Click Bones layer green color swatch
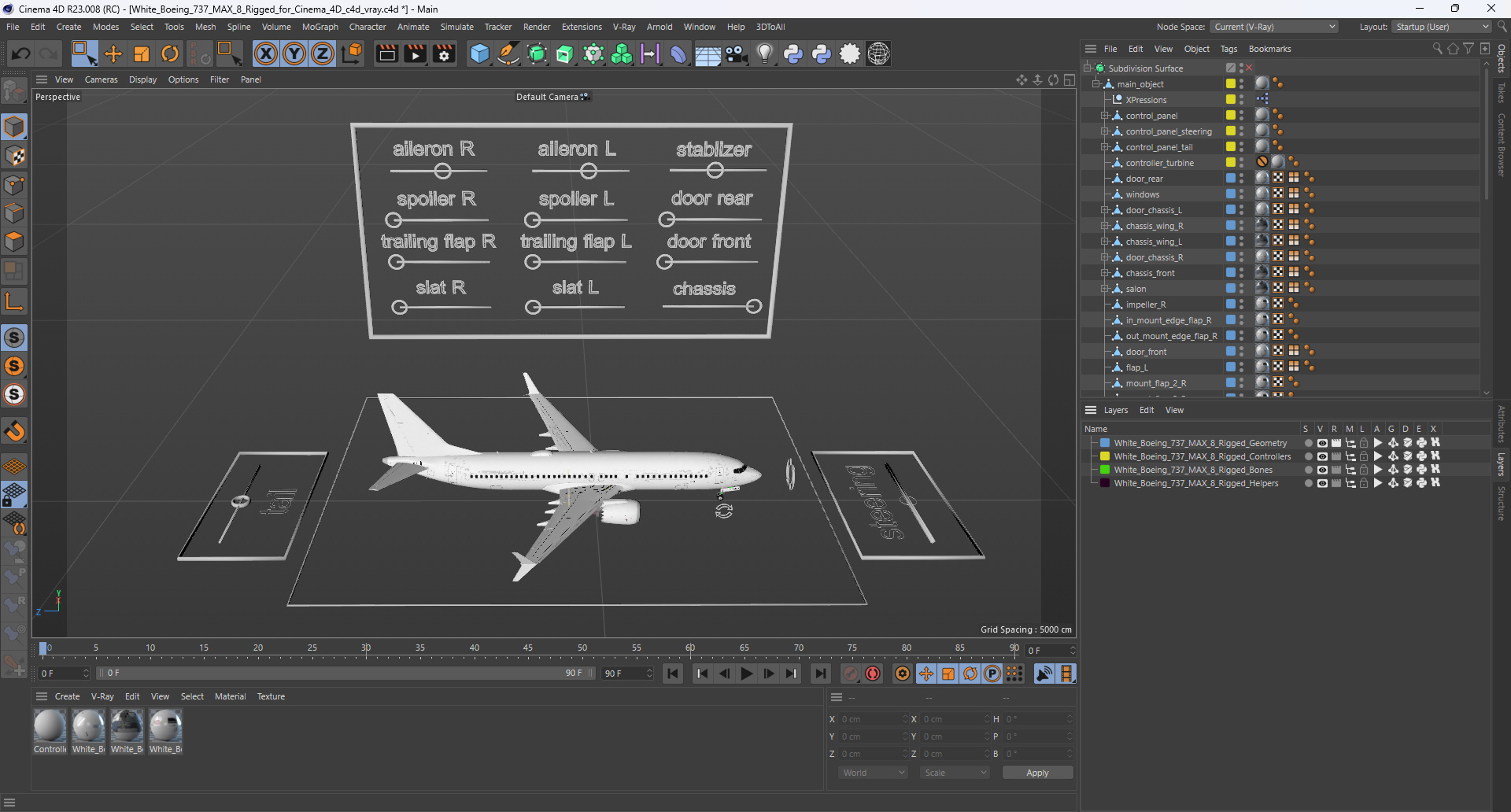The height and width of the screenshot is (812, 1511). pos(1105,470)
